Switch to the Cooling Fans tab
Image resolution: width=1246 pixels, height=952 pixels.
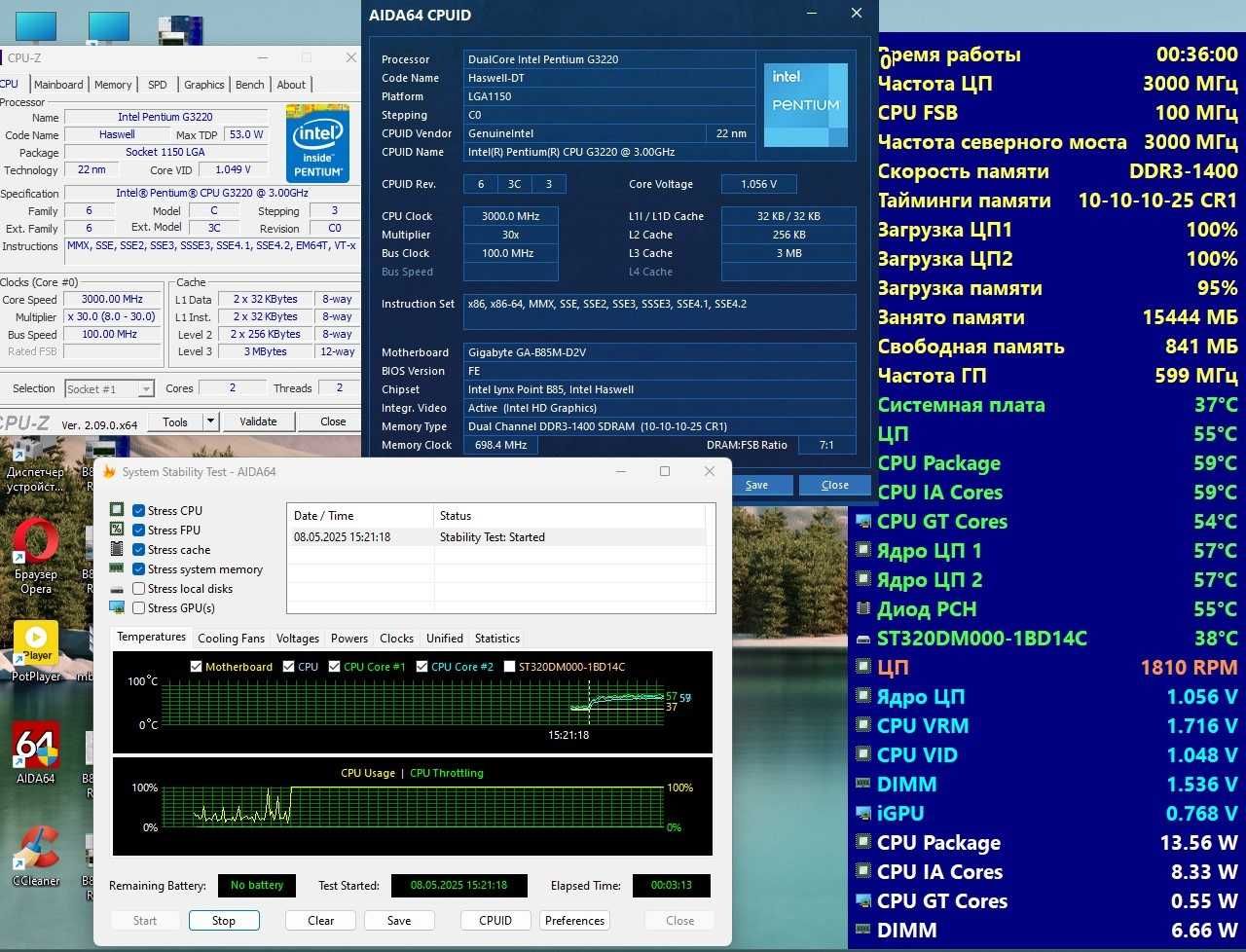[231, 639]
